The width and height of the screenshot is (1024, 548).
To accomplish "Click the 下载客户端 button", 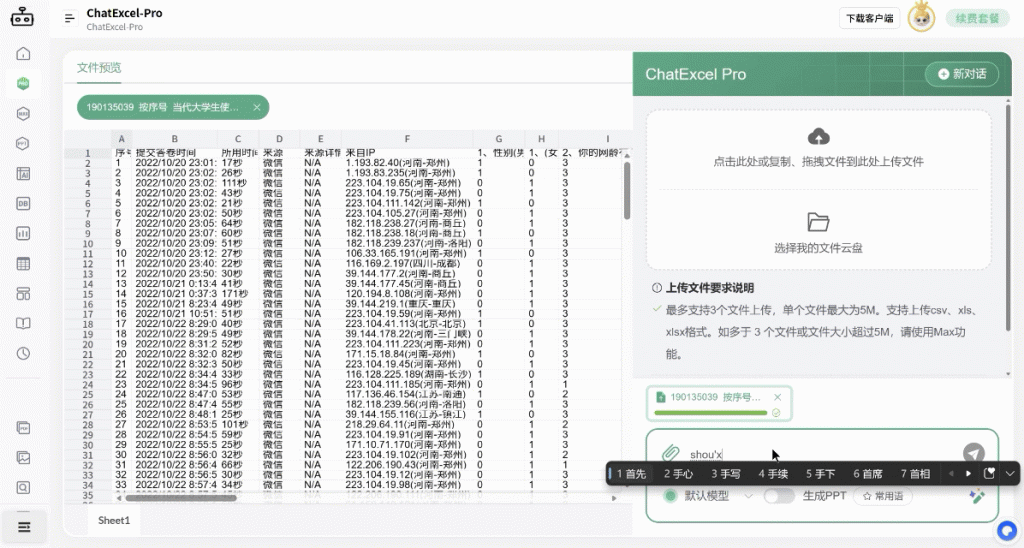I will [x=869, y=18].
